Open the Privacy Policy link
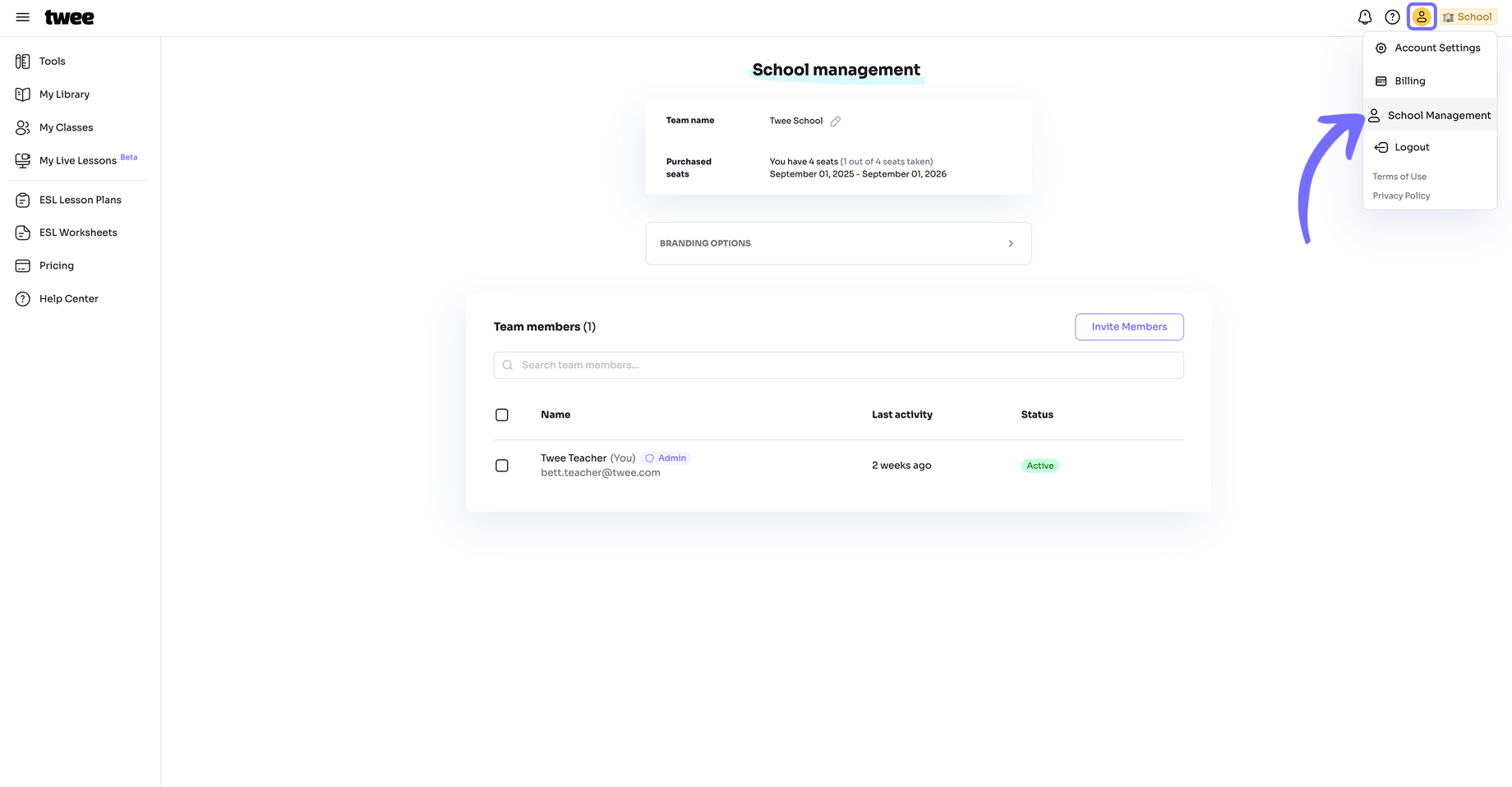The height and width of the screenshot is (787, 1512). [x=1401, y=196]
